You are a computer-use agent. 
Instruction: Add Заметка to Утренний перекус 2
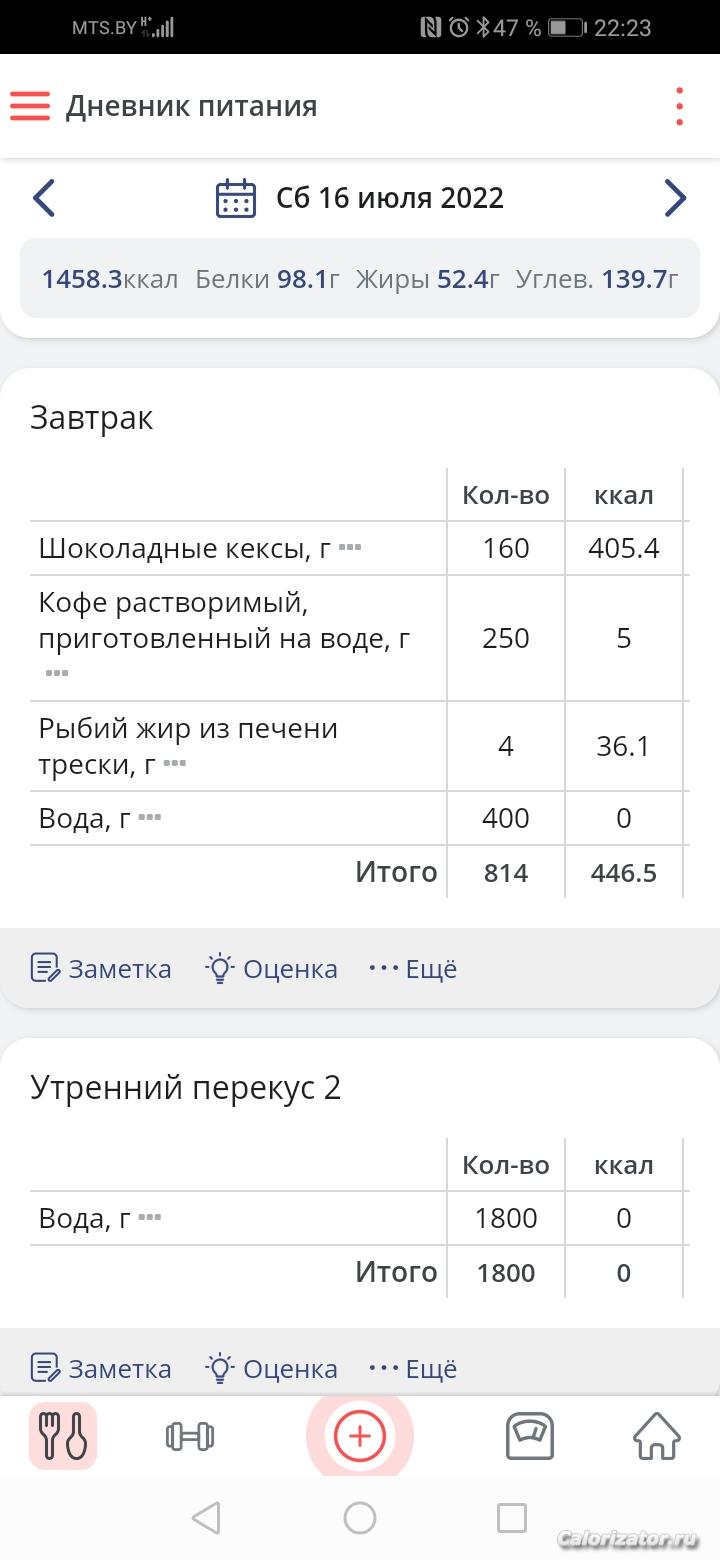(101, 1368)
